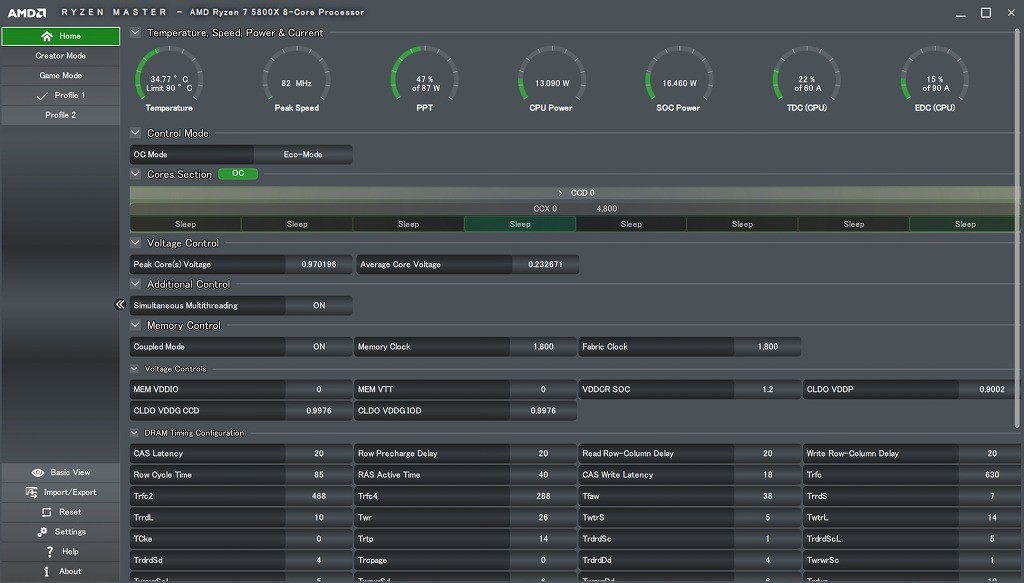Toggle Simultaneous Multithreading ON value
This screenshot has width=1024, height=583.
(318, 306)
